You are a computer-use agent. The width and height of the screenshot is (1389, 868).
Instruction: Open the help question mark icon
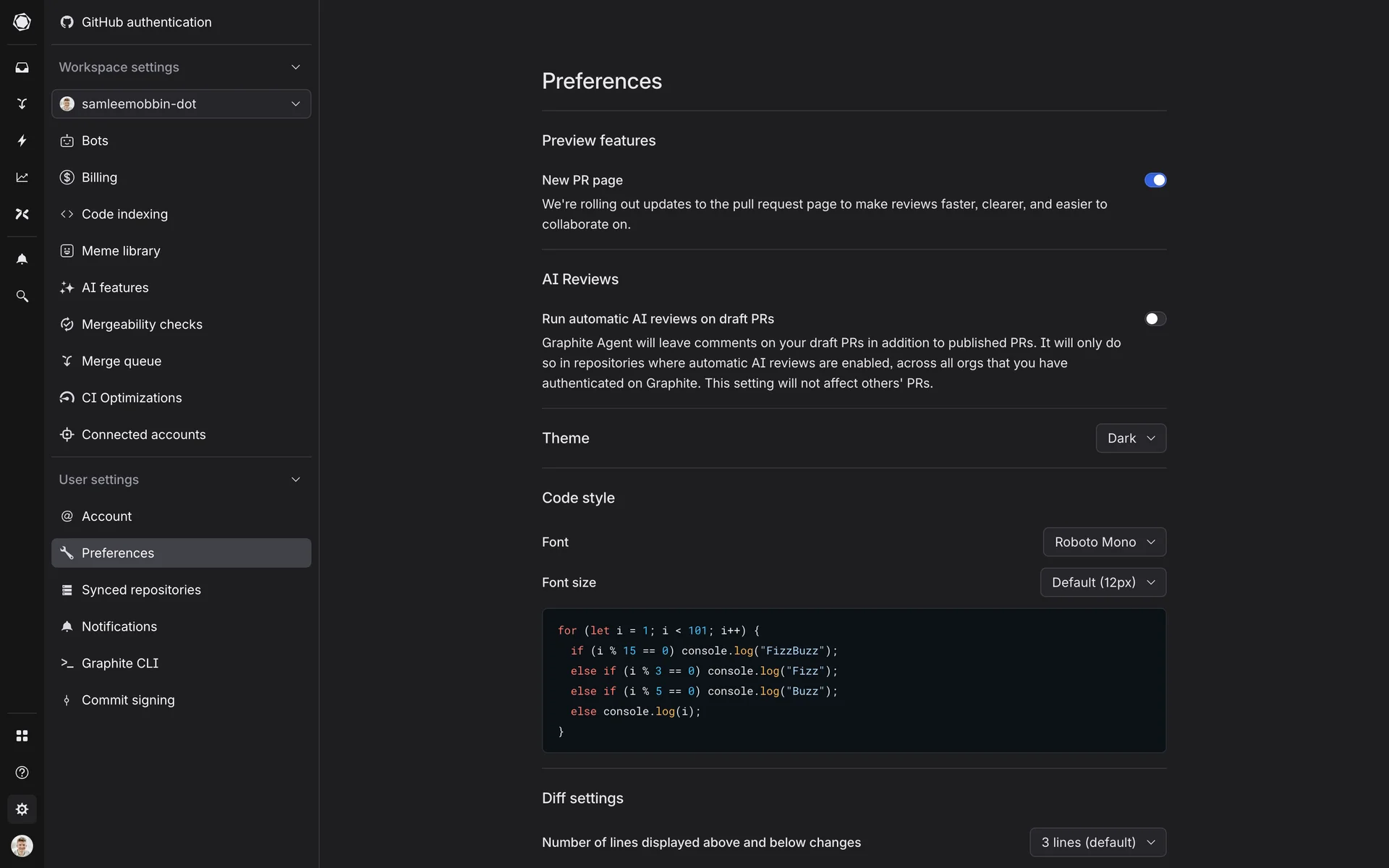(22, 773)
